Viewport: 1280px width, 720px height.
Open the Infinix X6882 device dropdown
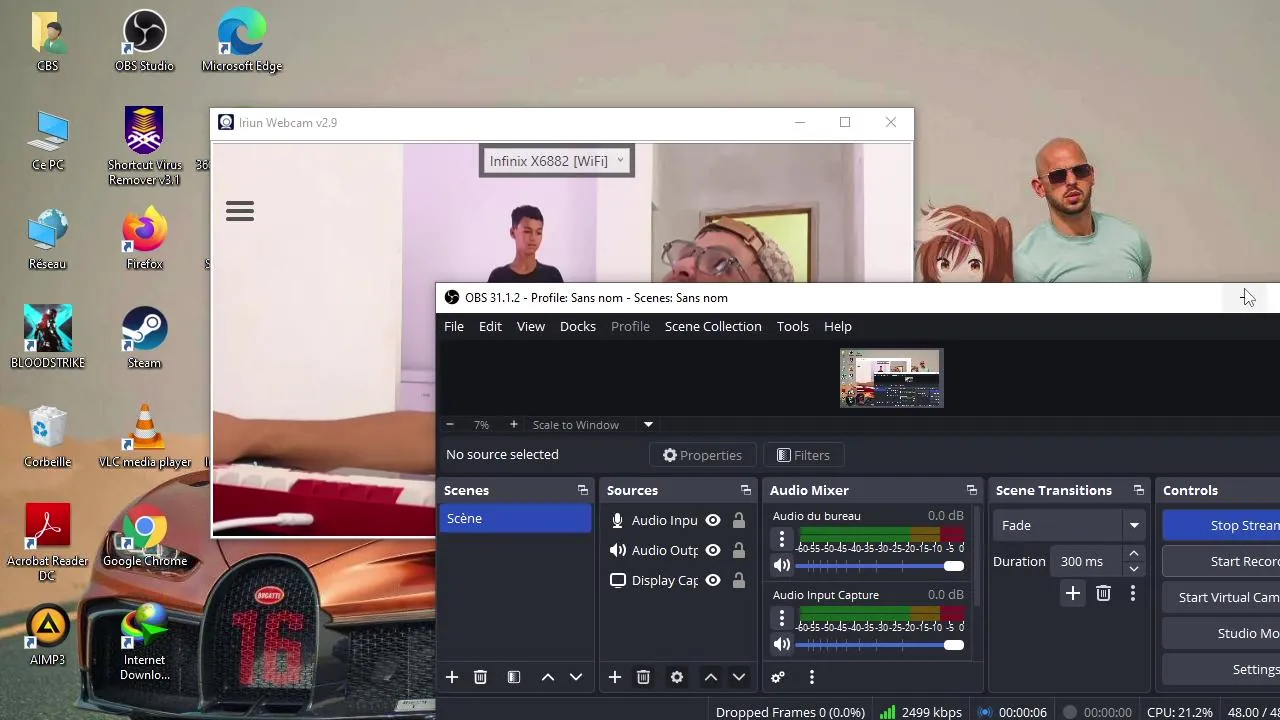[556, 161]
